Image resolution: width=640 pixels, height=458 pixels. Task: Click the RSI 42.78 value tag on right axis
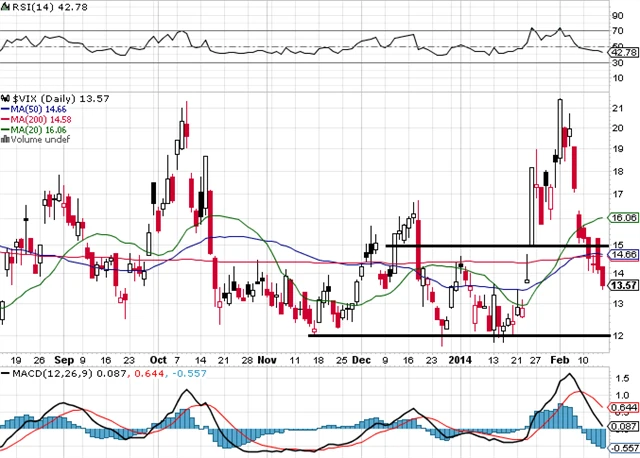click(623, 55)
